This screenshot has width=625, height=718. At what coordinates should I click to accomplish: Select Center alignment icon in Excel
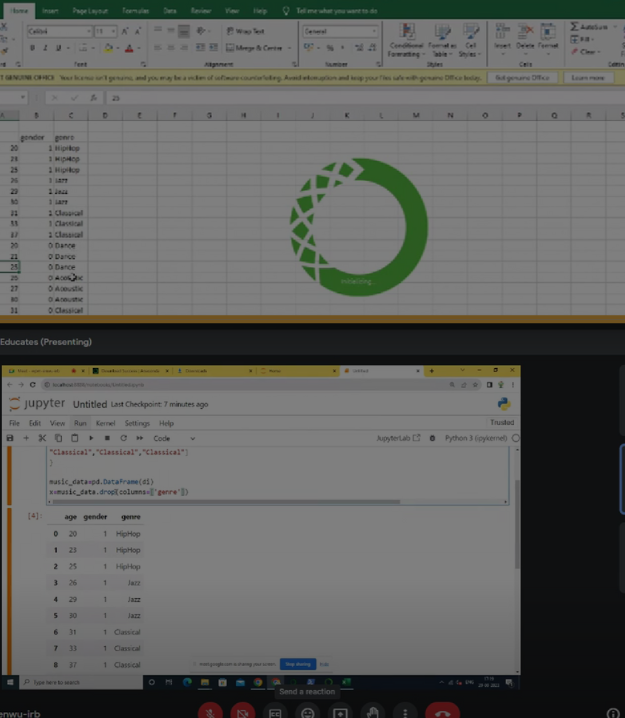pos(170,48)
